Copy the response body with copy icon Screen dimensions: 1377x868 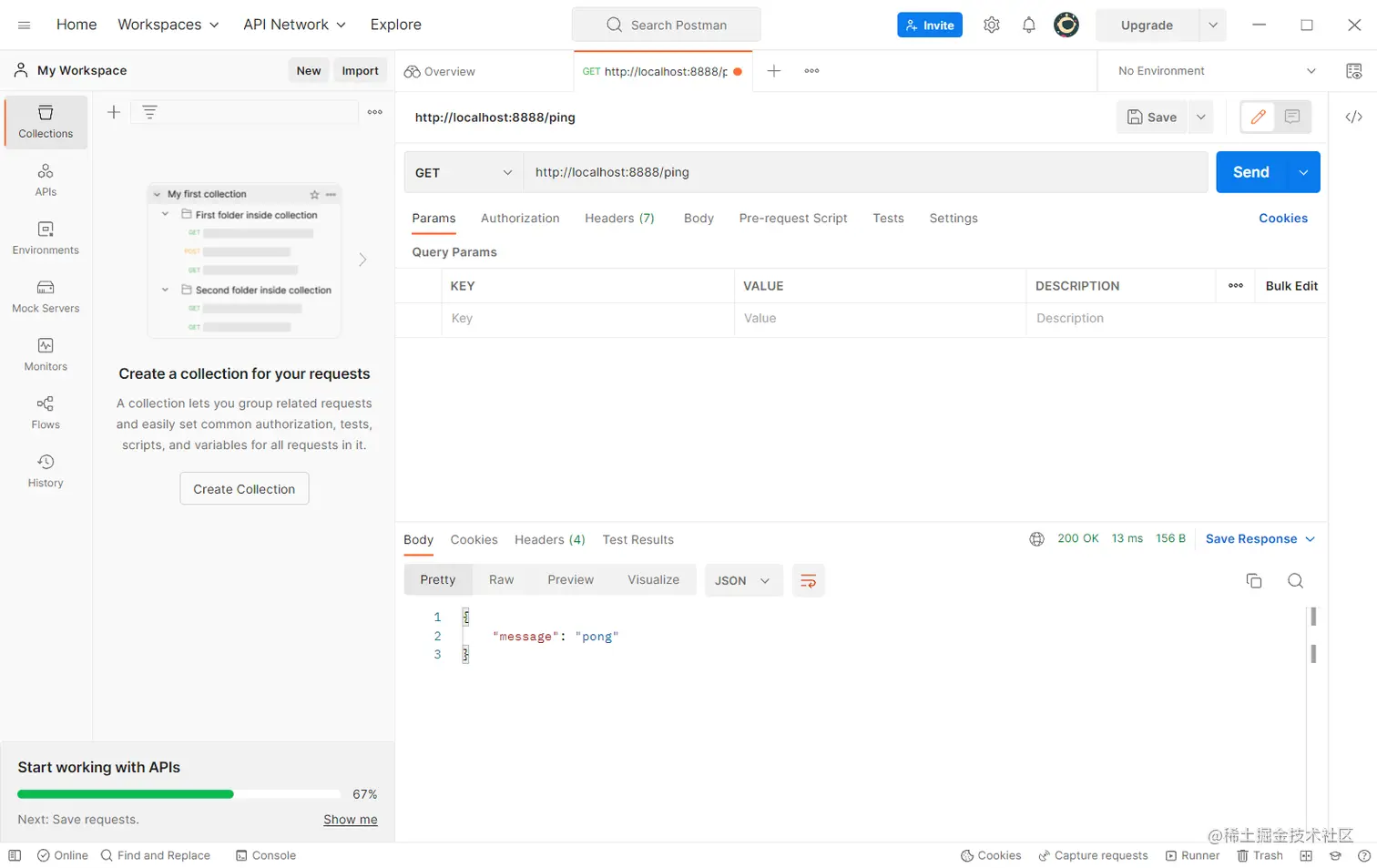[x=1254, y=581]
